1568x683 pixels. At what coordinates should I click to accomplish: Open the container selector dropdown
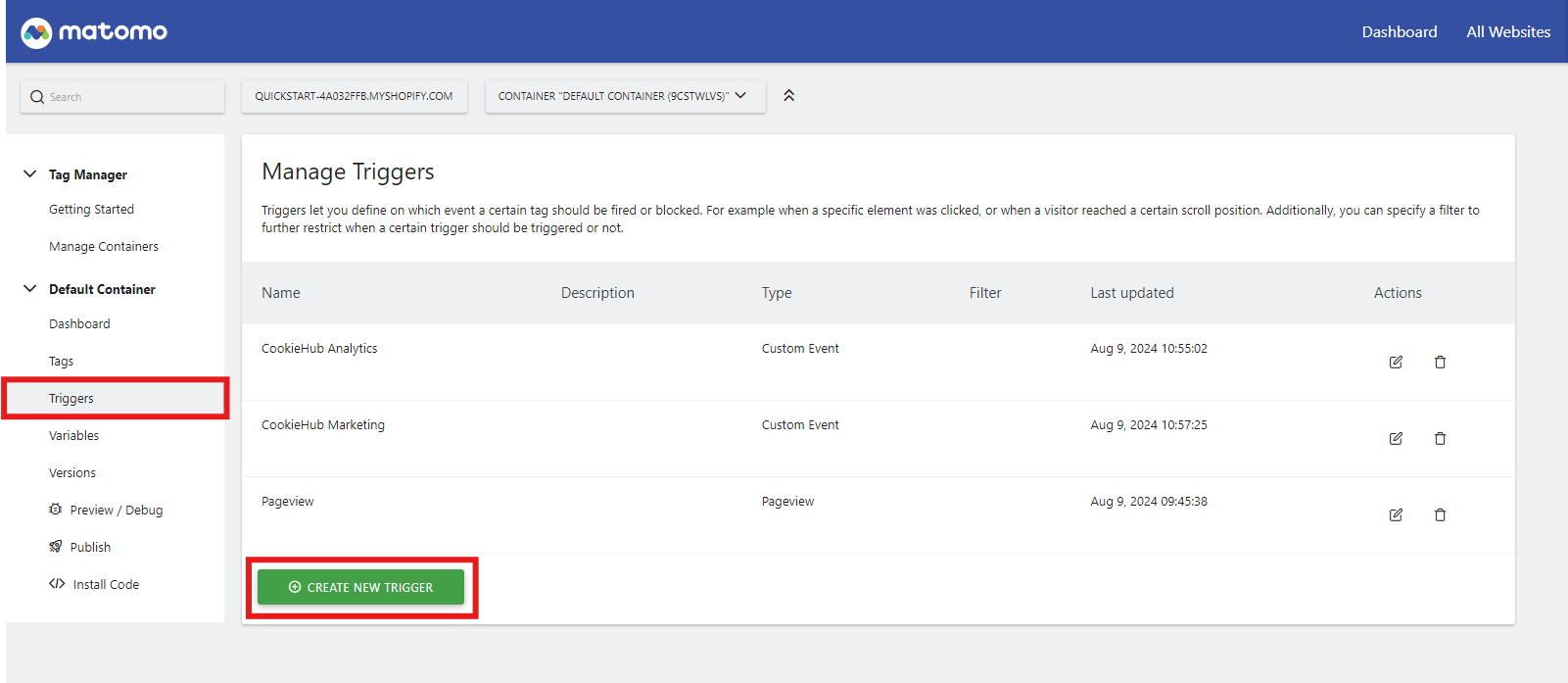click(625, 96)
